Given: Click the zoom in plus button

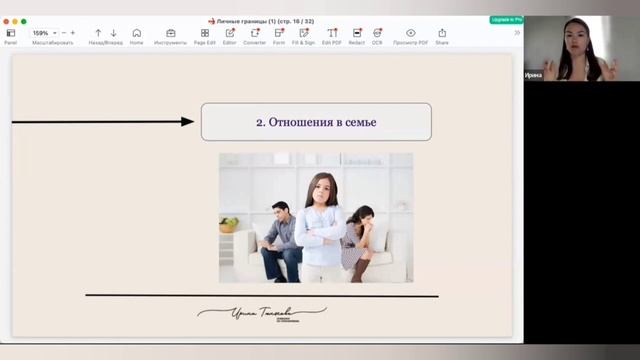Looking at the screenshot, I should (73, 33).
